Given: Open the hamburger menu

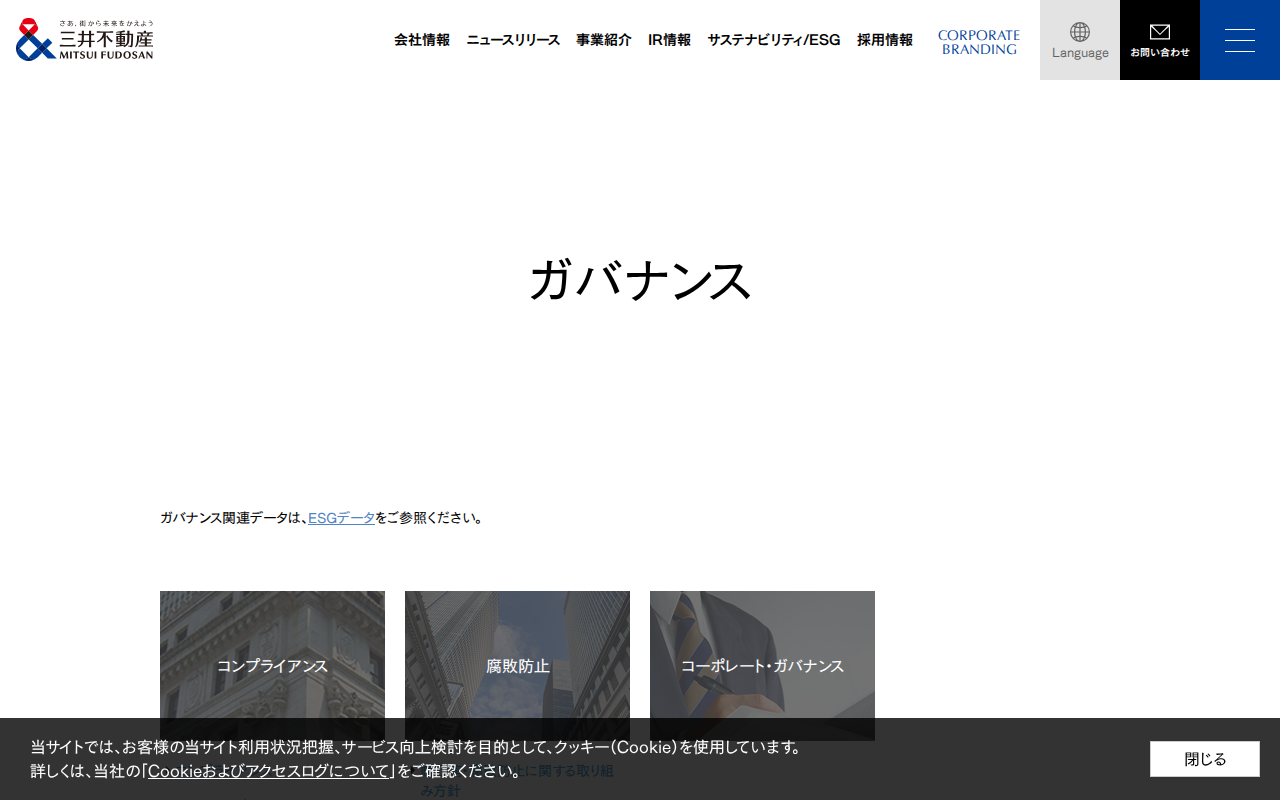Looking at the screenshot, I should pyautogui.click(x=1240, y=40).
